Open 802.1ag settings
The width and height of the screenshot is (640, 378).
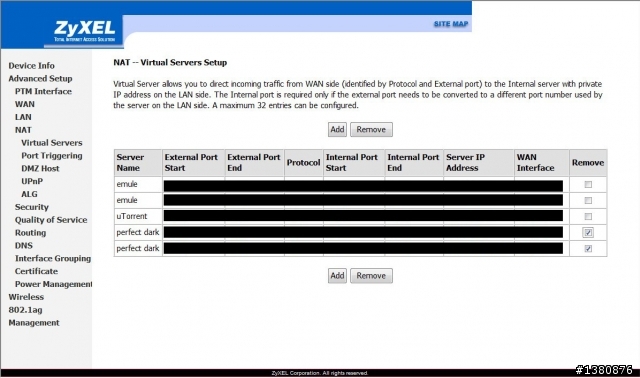[25, 310]
